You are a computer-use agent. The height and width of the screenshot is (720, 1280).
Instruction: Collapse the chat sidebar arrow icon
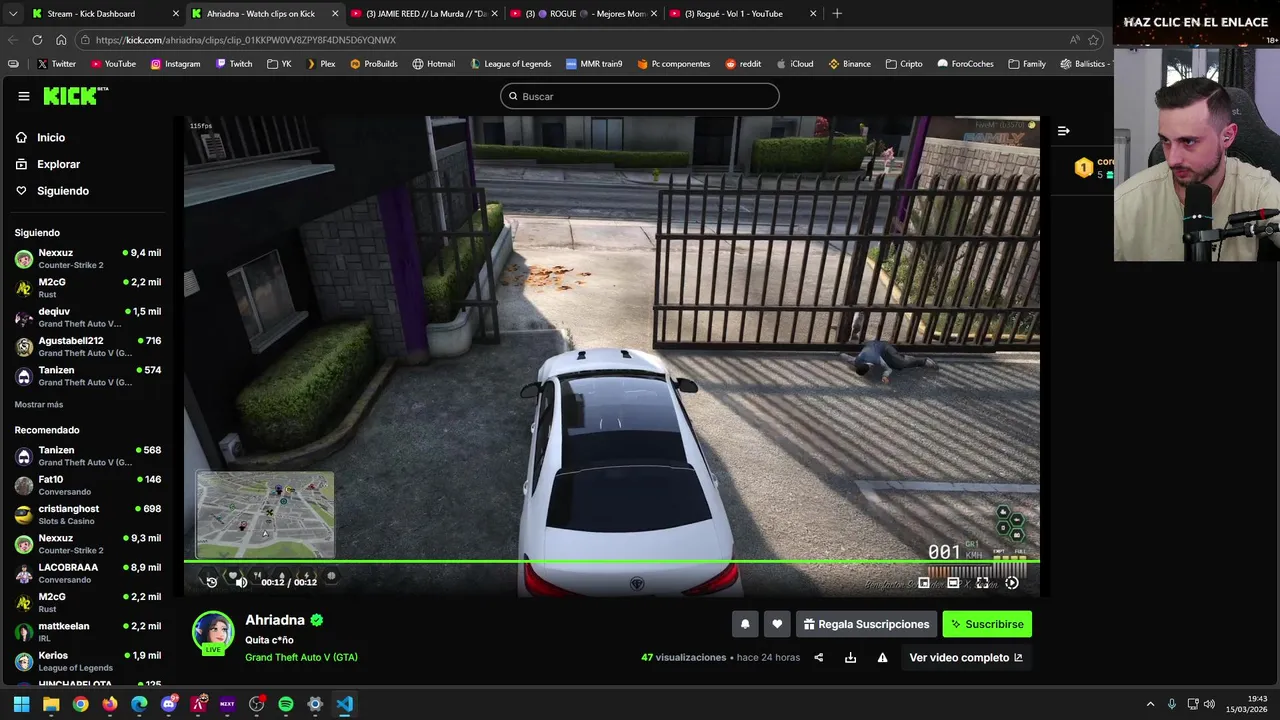(x=1063, y=131)
